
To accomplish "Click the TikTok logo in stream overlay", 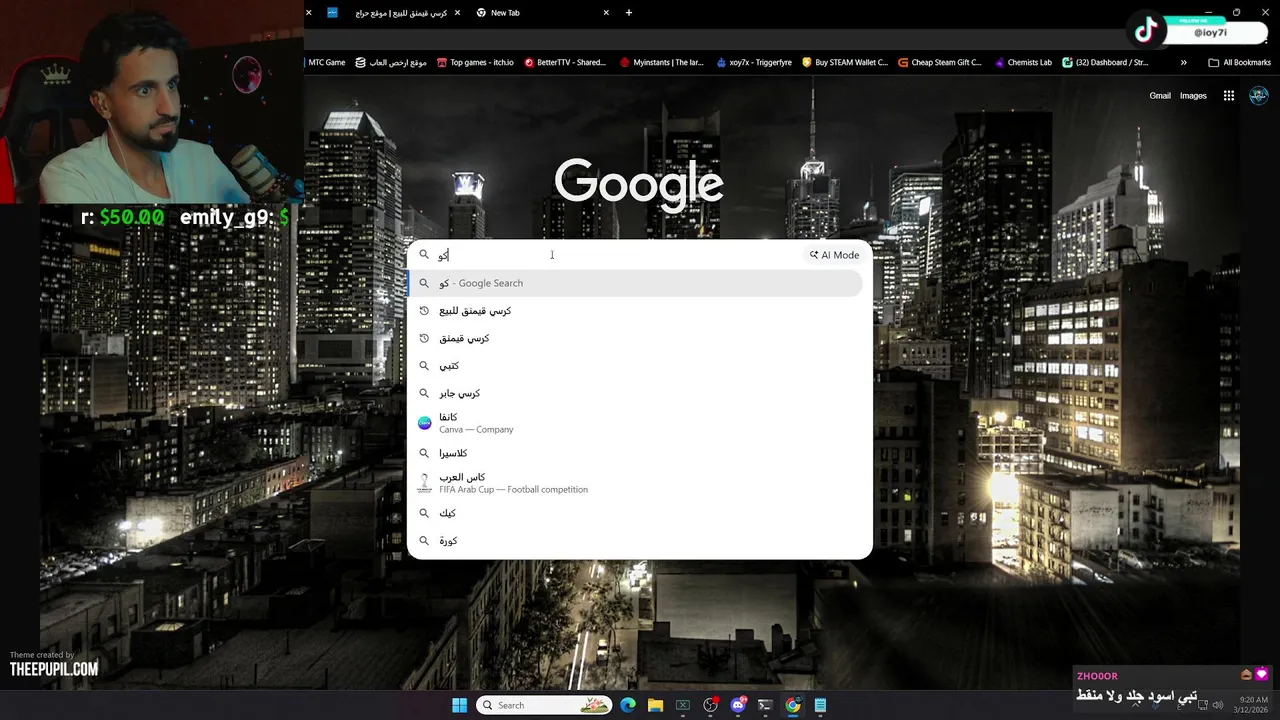I will (1146, 30).
